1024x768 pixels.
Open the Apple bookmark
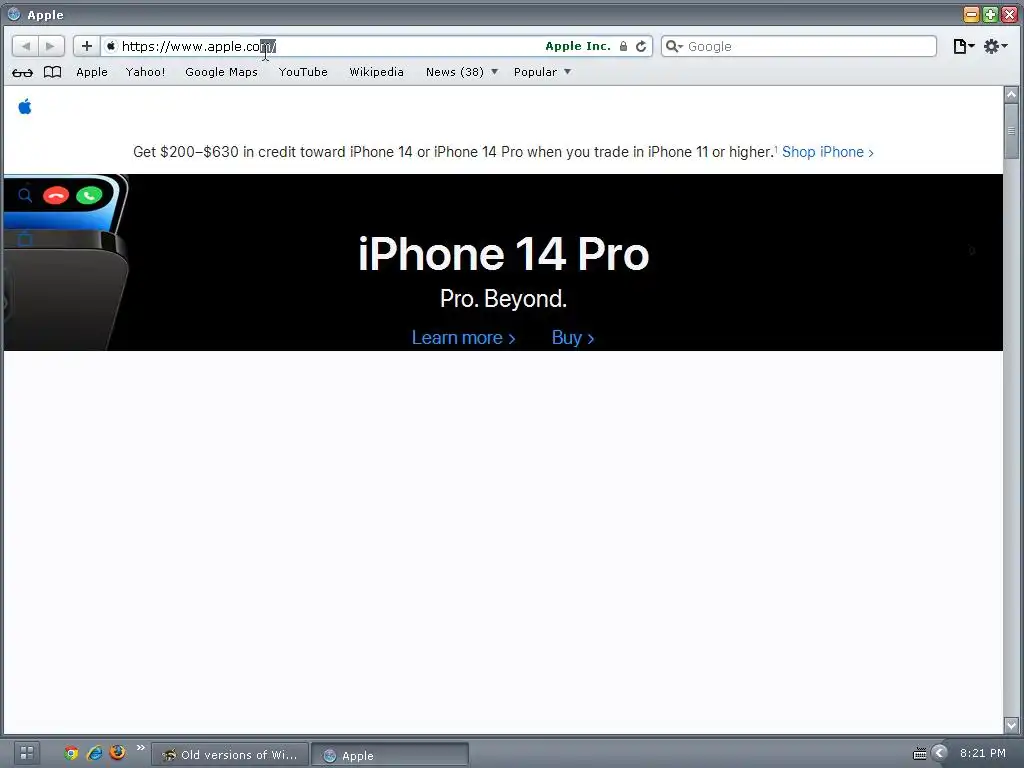coord(91,72)
